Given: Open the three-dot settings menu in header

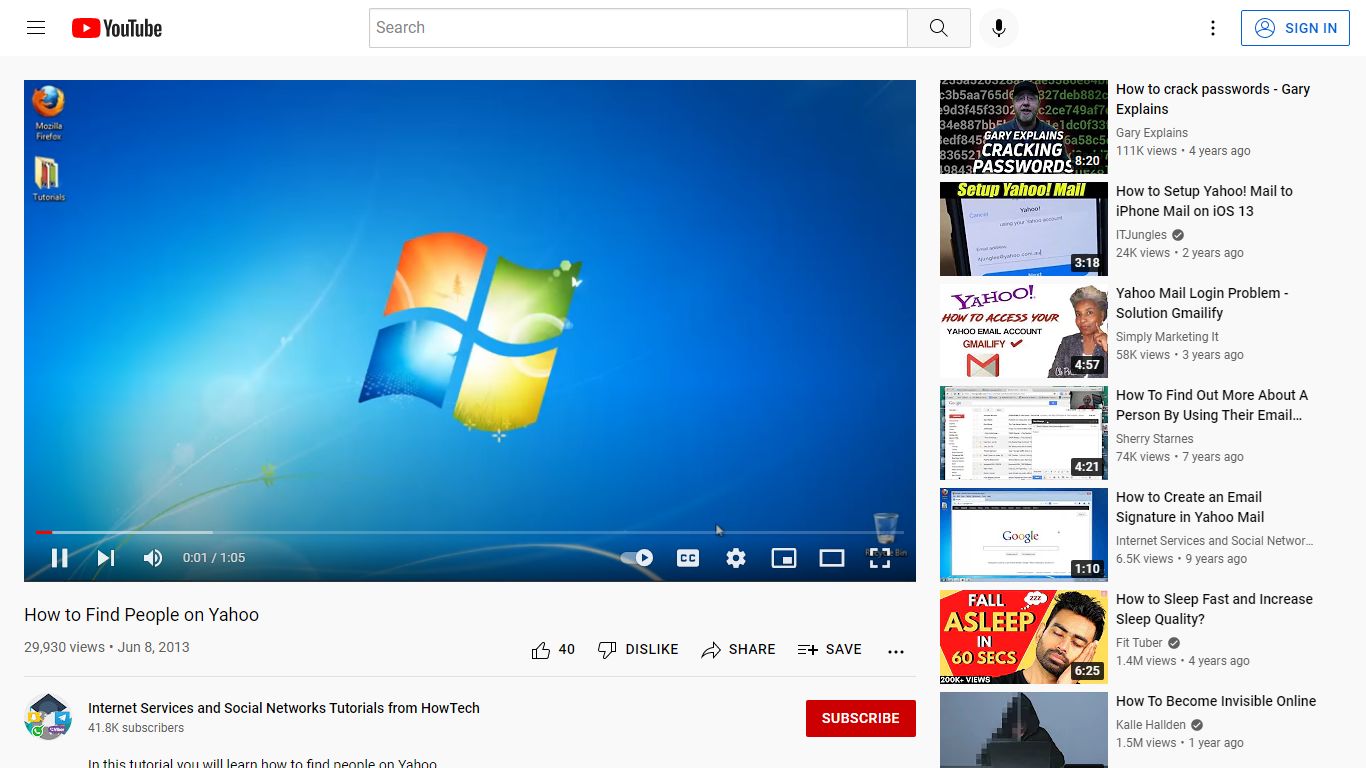Looking at the screenshot, I should click(x=1213, y=28).
